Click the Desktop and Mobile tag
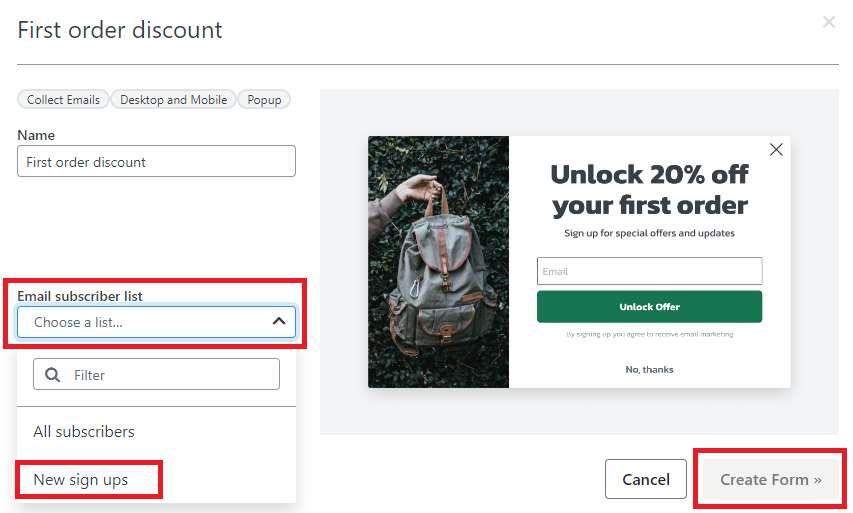This screenshot has height=513, width=853. 174,100
